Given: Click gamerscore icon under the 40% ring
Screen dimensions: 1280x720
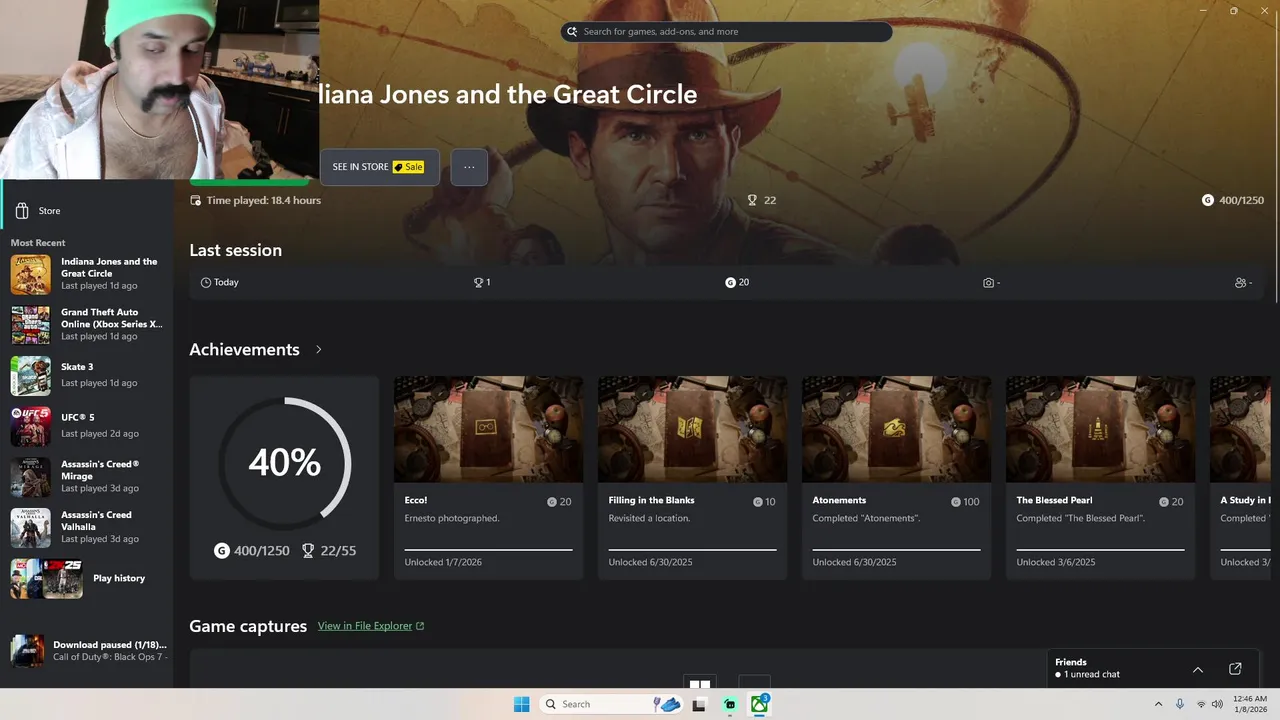Looking at the screenshot, I should [x=222, y=551].
